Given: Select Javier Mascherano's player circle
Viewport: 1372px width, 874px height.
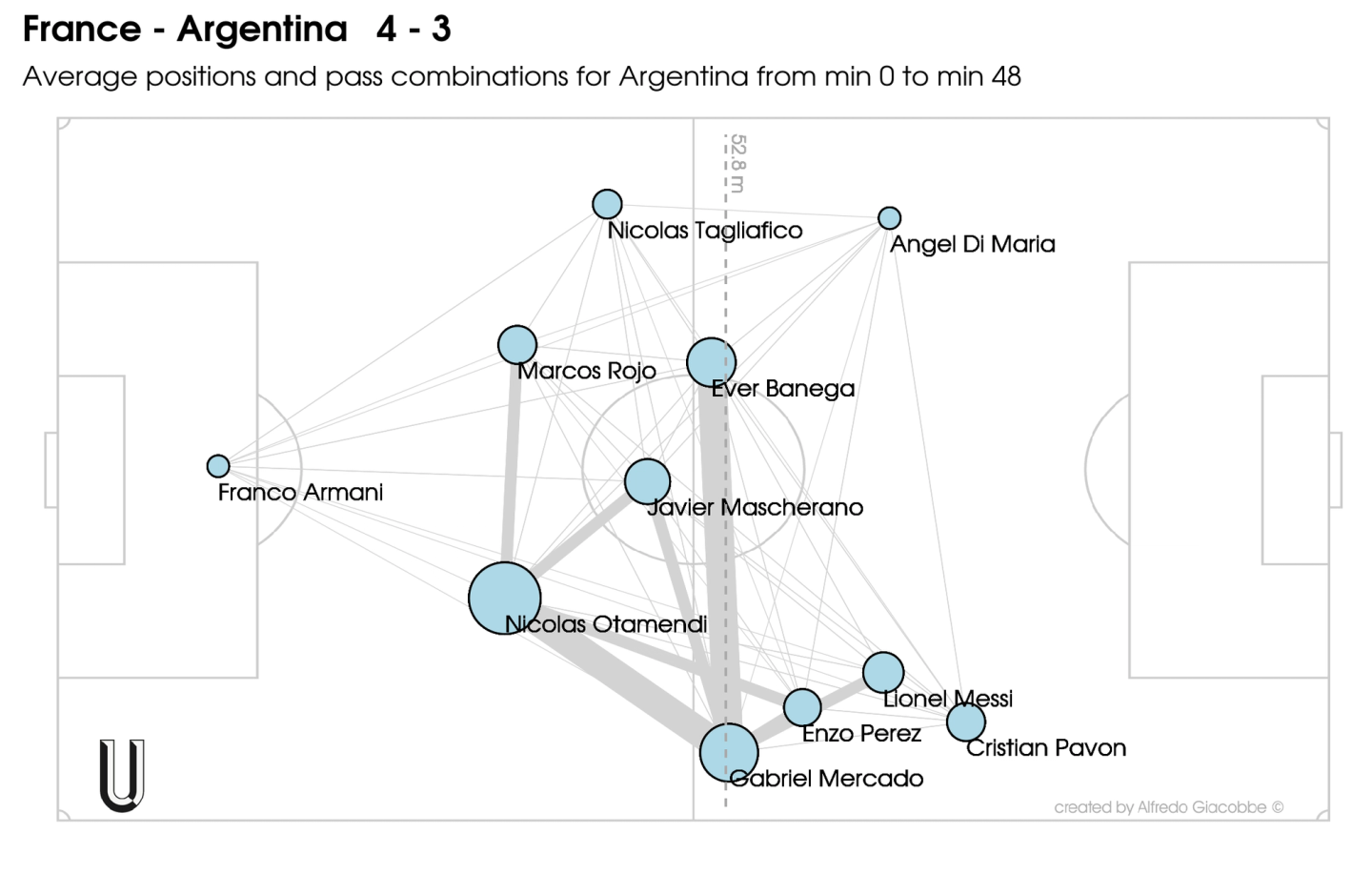Looking at the screenshot, I should click(648, 481).
